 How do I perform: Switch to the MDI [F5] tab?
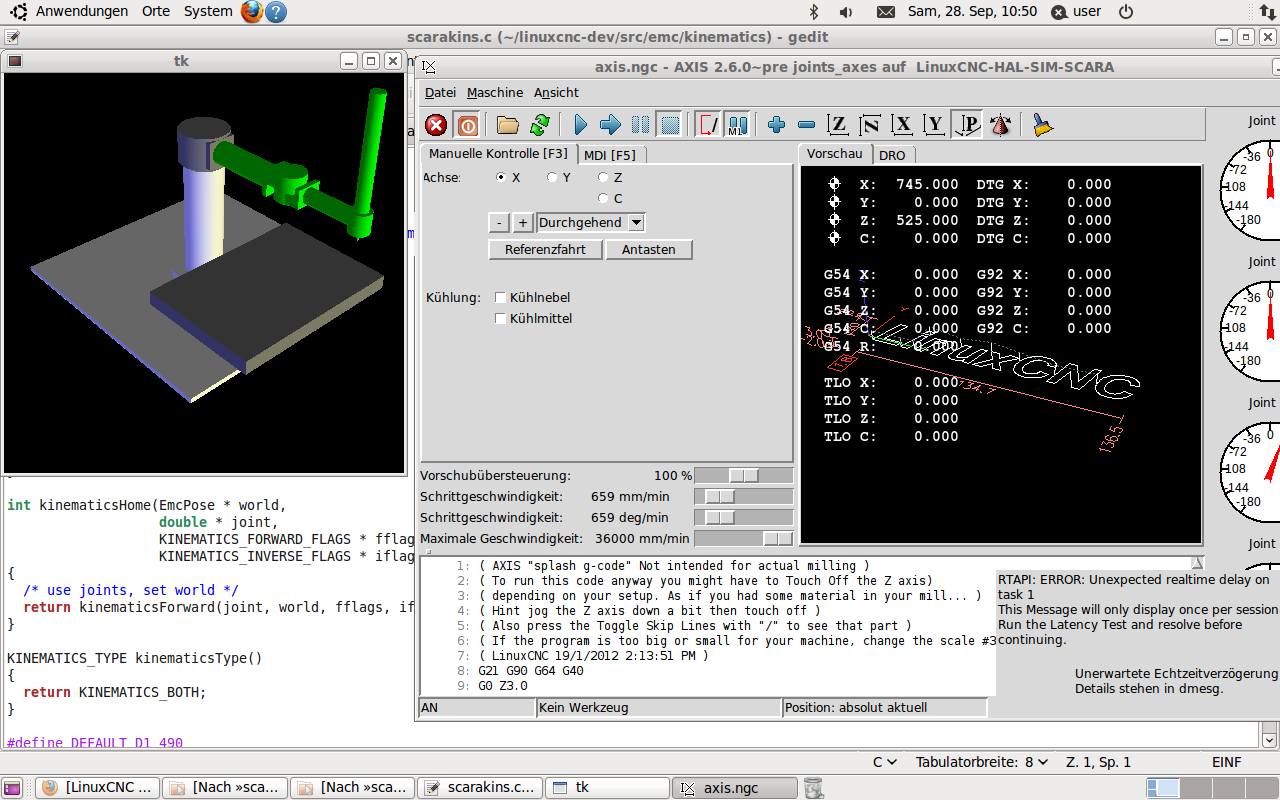coord(610,155)
